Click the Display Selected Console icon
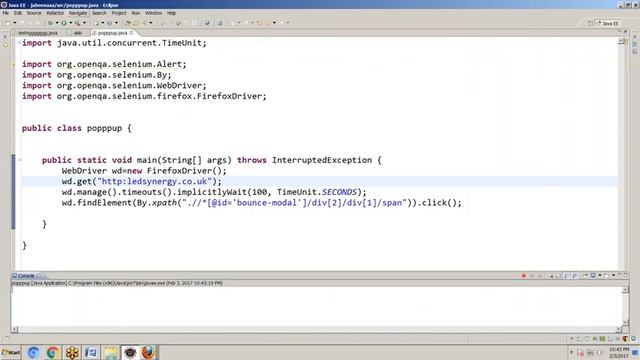The image size is (640, 360). 593,276
